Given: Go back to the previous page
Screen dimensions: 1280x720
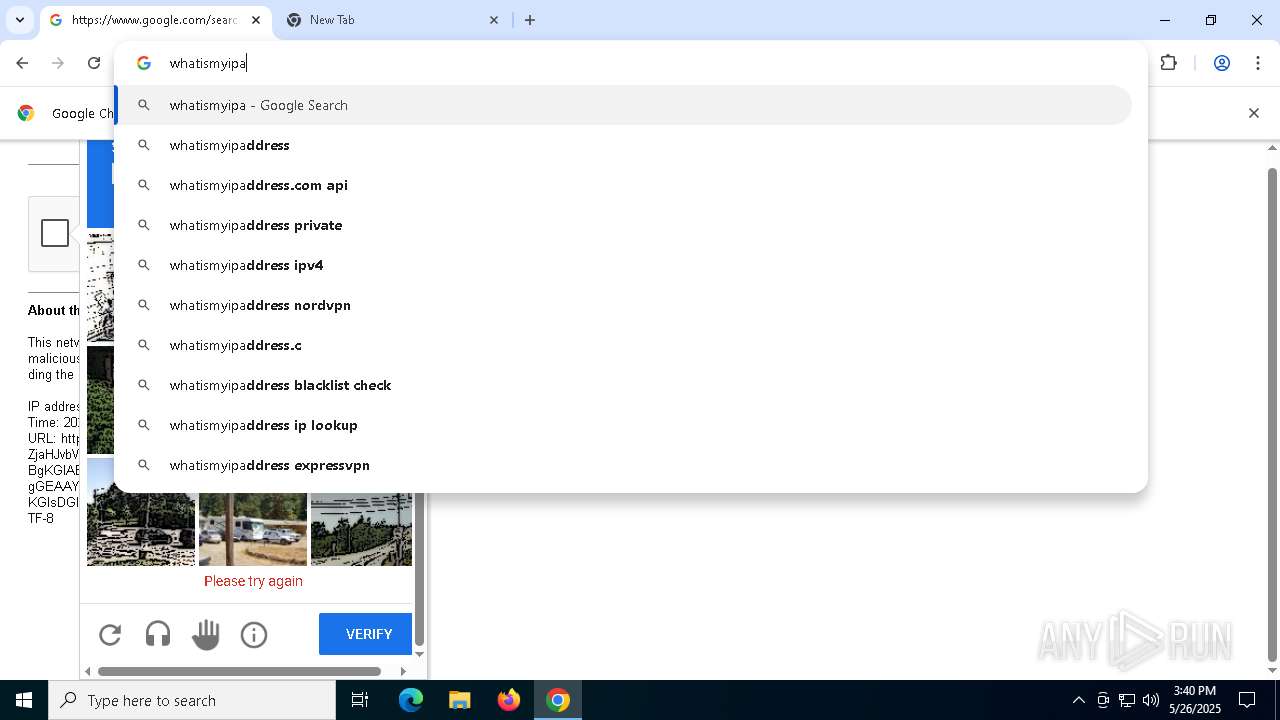Looking at the screenshot, I should tap(22, 63).
